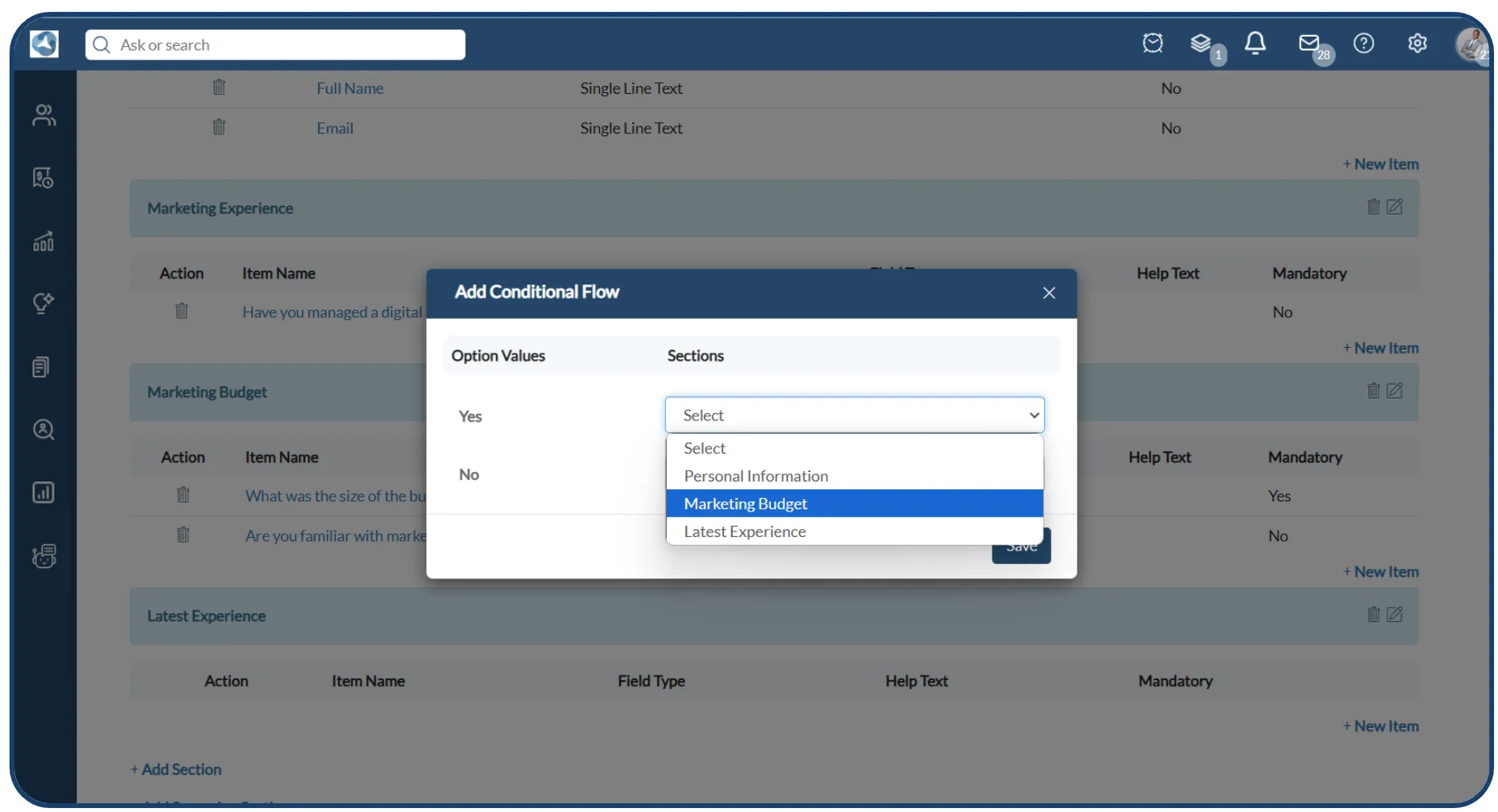
Task: Edit the Marketing Experience section
Action: (1395, 207)
